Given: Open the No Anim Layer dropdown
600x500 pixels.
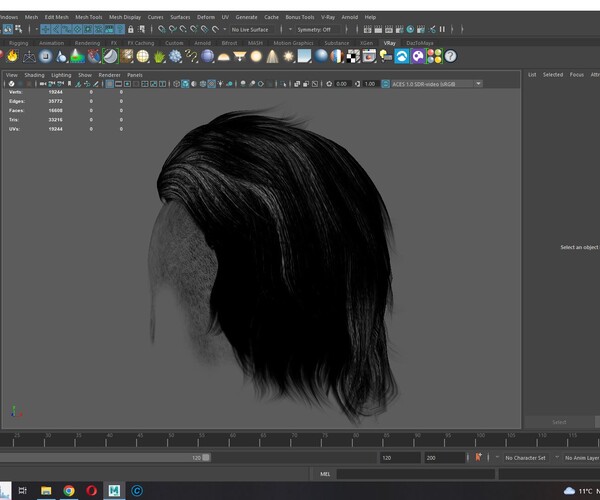Looking at the screenshot, I should point(582,458).
